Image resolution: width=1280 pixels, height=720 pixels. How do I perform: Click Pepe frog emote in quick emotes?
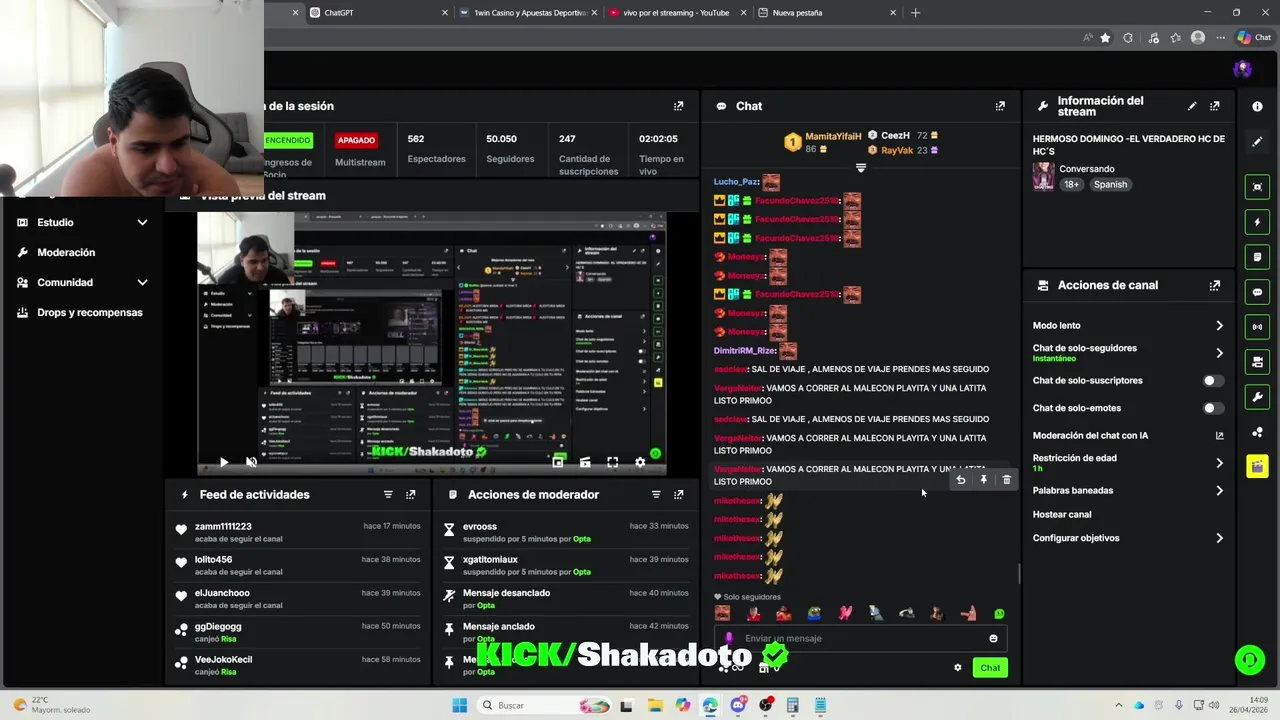coord(815,614)
